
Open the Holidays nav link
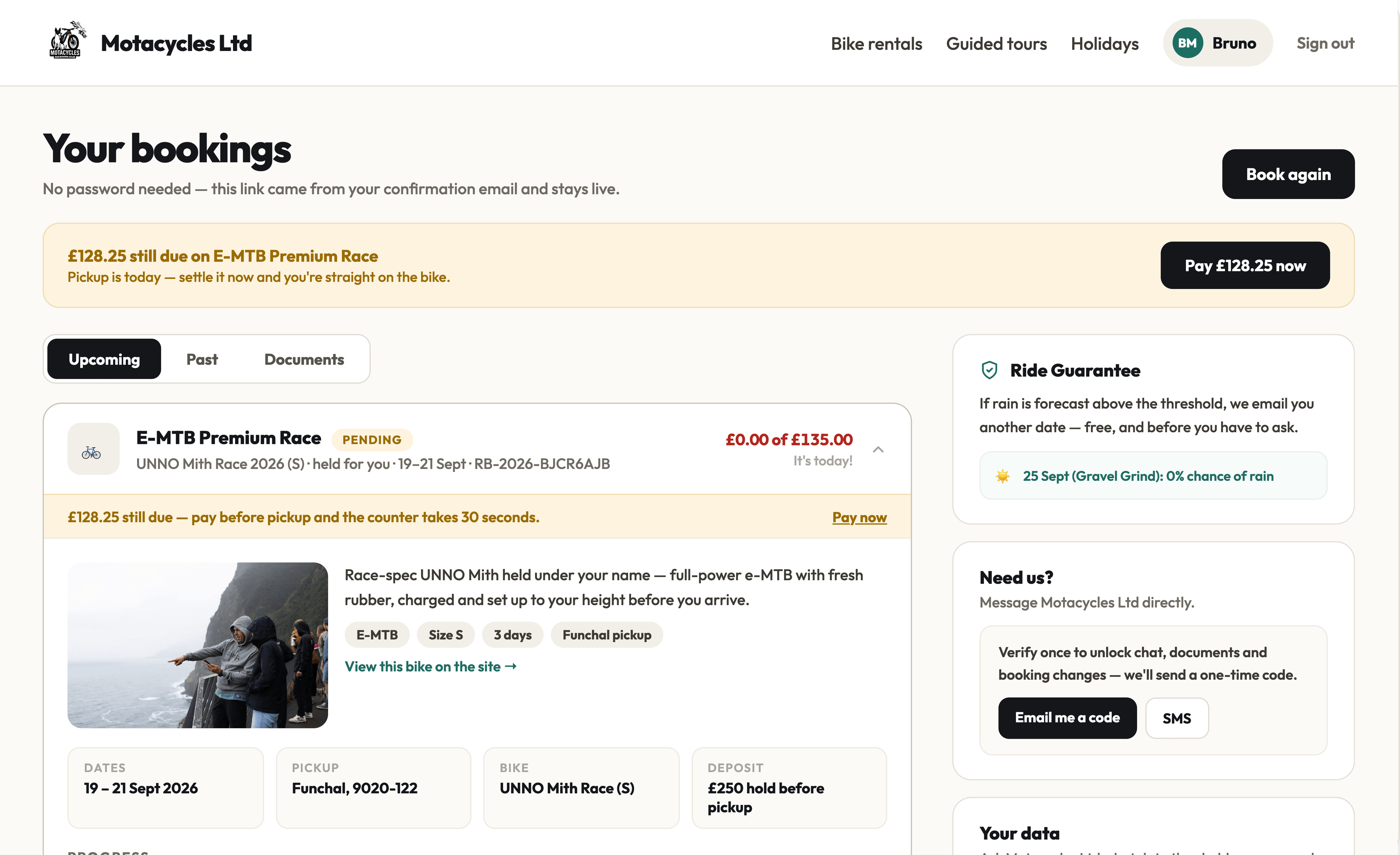pos(1105,43)
